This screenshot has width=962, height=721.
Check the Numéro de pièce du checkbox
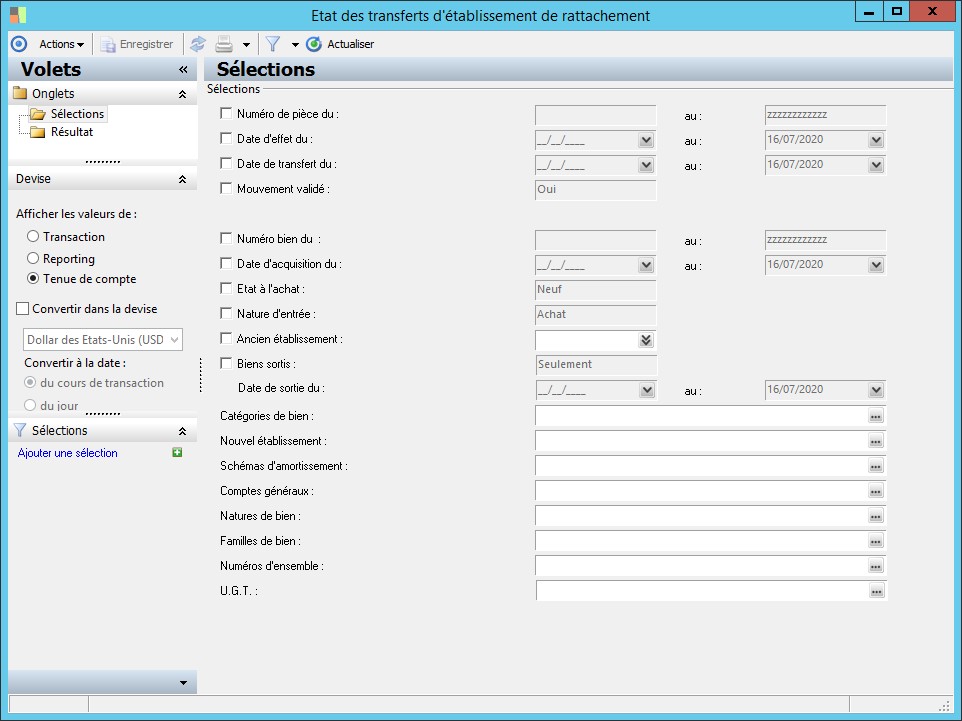(x=226, y=114)
